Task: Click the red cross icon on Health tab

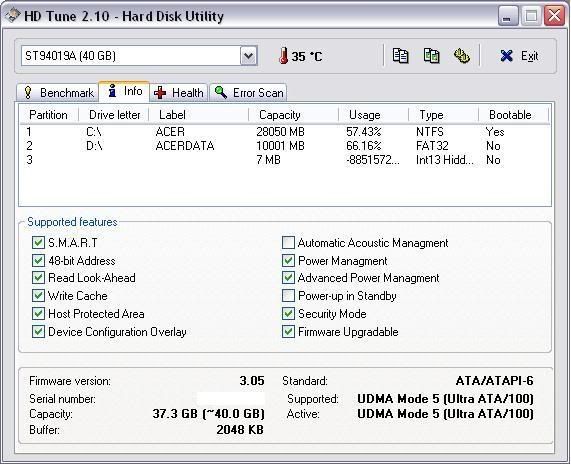Action: pos(160,93)
